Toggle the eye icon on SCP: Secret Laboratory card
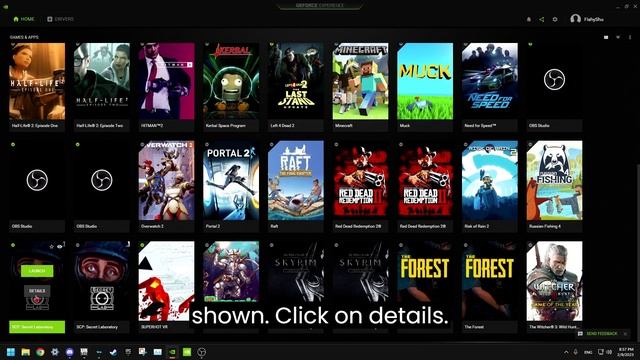The image size is (640, 360). (x=60, y=247)
